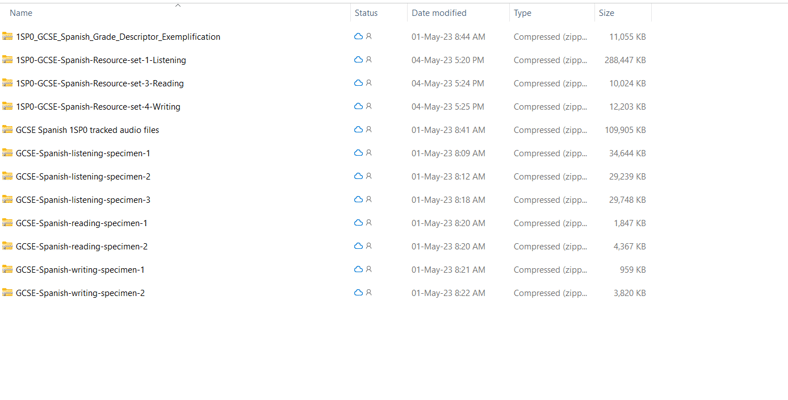Select file GCSE-Spanish-listening-specimen-1
Image resolution: width=788 pixels, height=400 pixels.
pos(83,153)
